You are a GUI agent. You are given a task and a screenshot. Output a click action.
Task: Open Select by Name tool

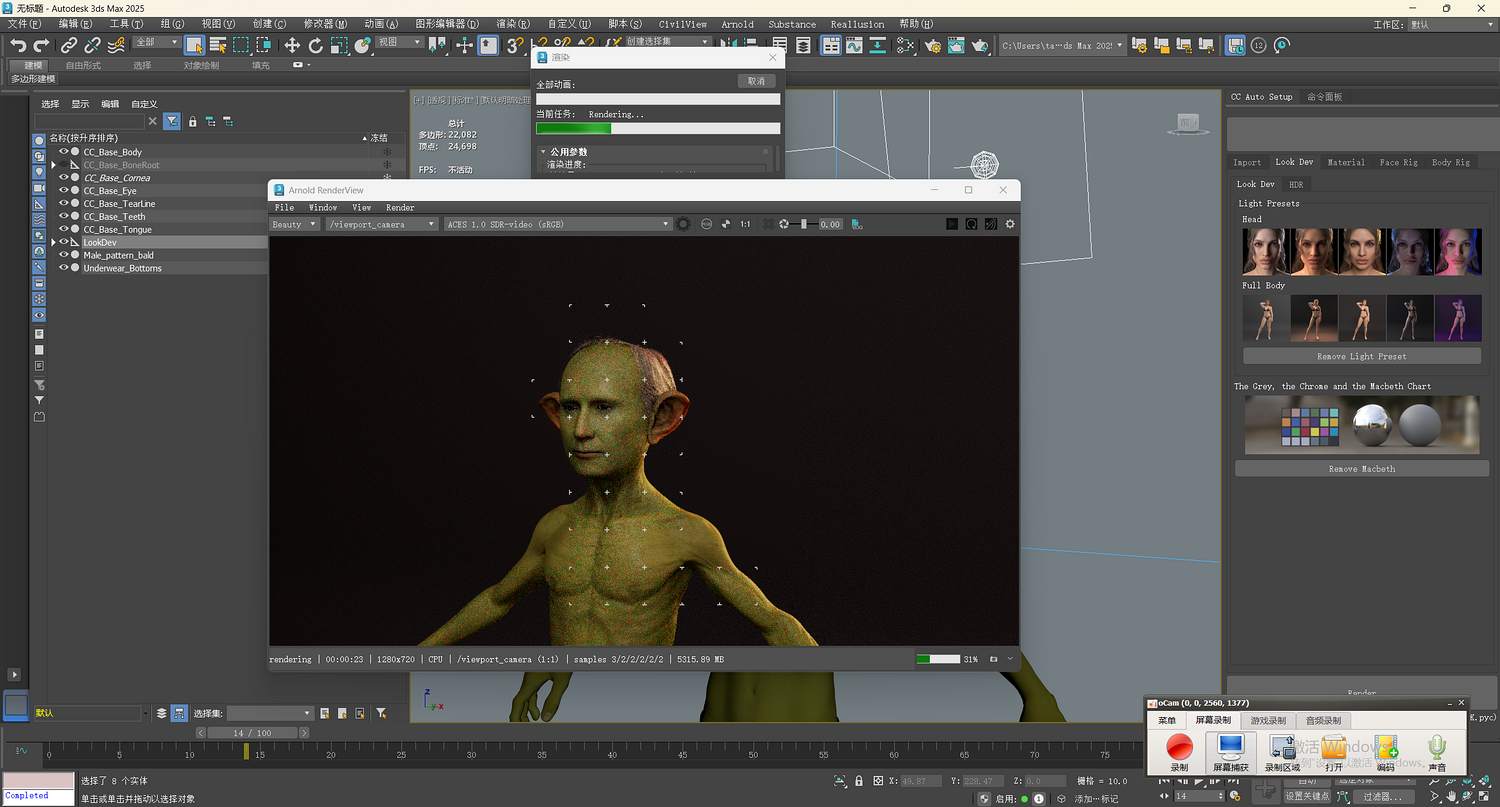(218, 45)
